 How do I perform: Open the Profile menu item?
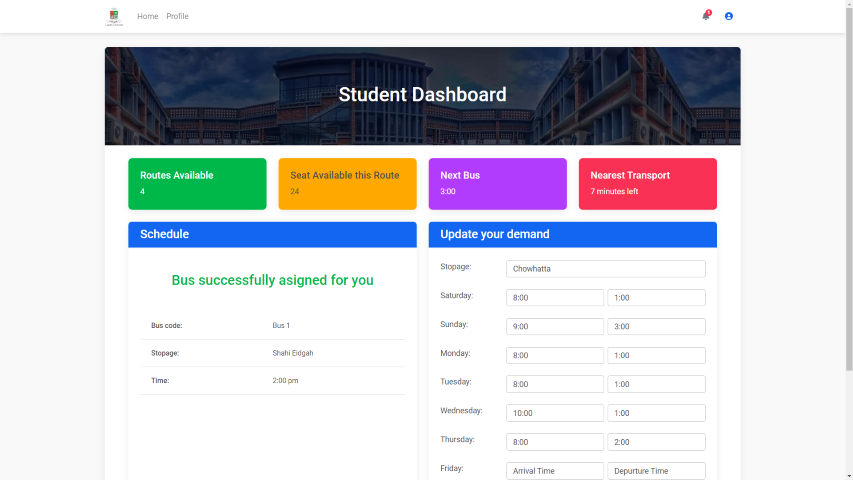pos(177,16)
